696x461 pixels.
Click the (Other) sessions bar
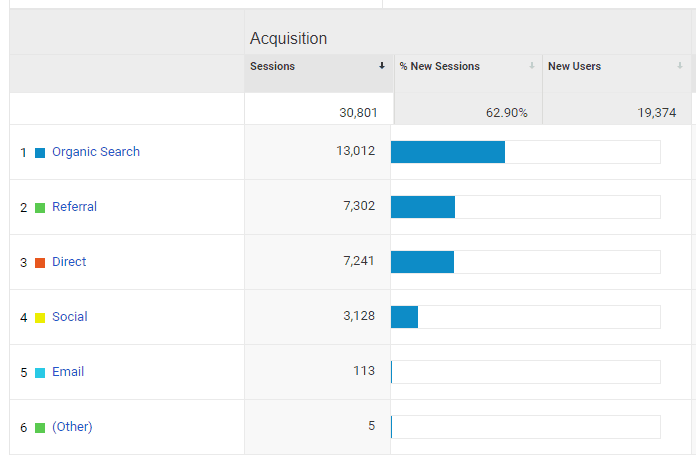pos(526,427)
